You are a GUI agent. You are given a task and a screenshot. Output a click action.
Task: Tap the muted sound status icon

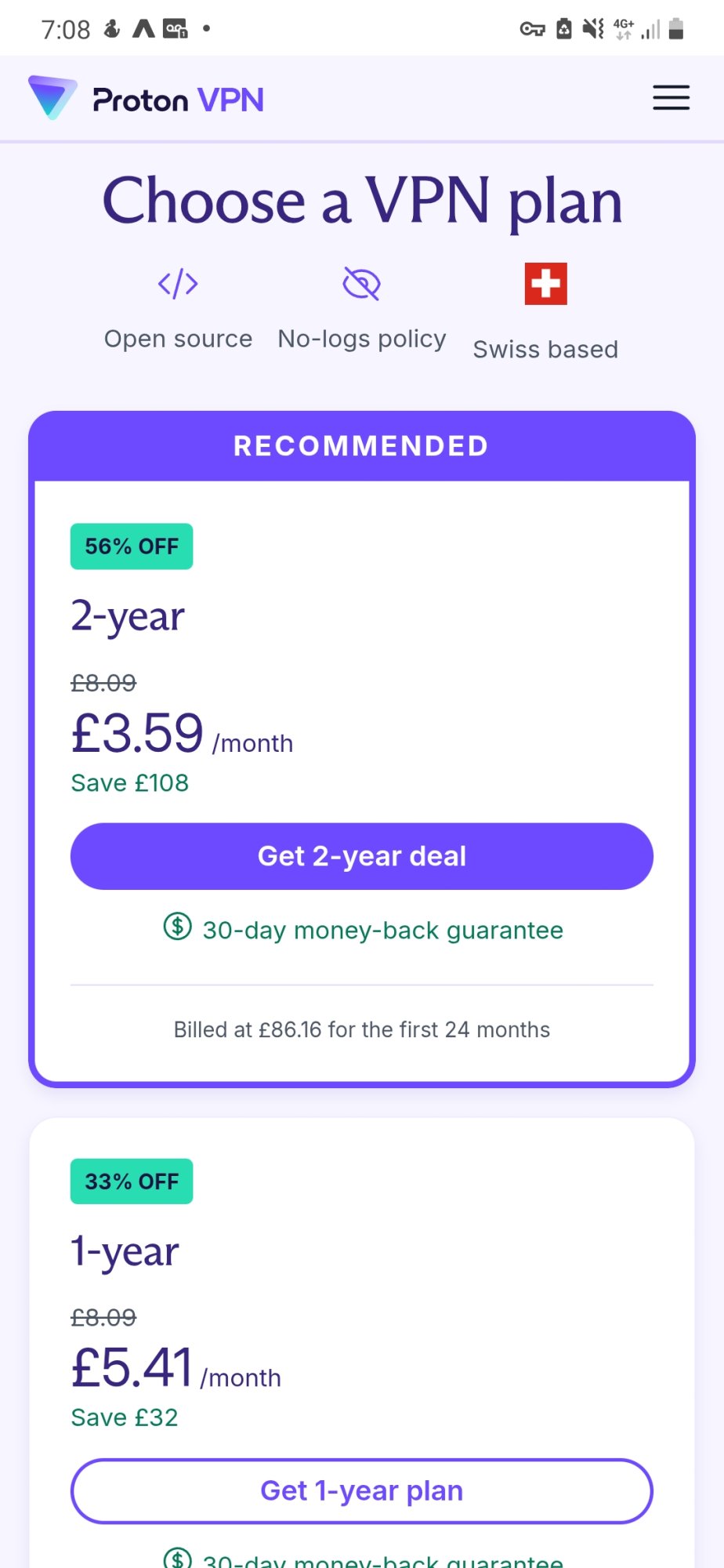[x=593, y=29]
